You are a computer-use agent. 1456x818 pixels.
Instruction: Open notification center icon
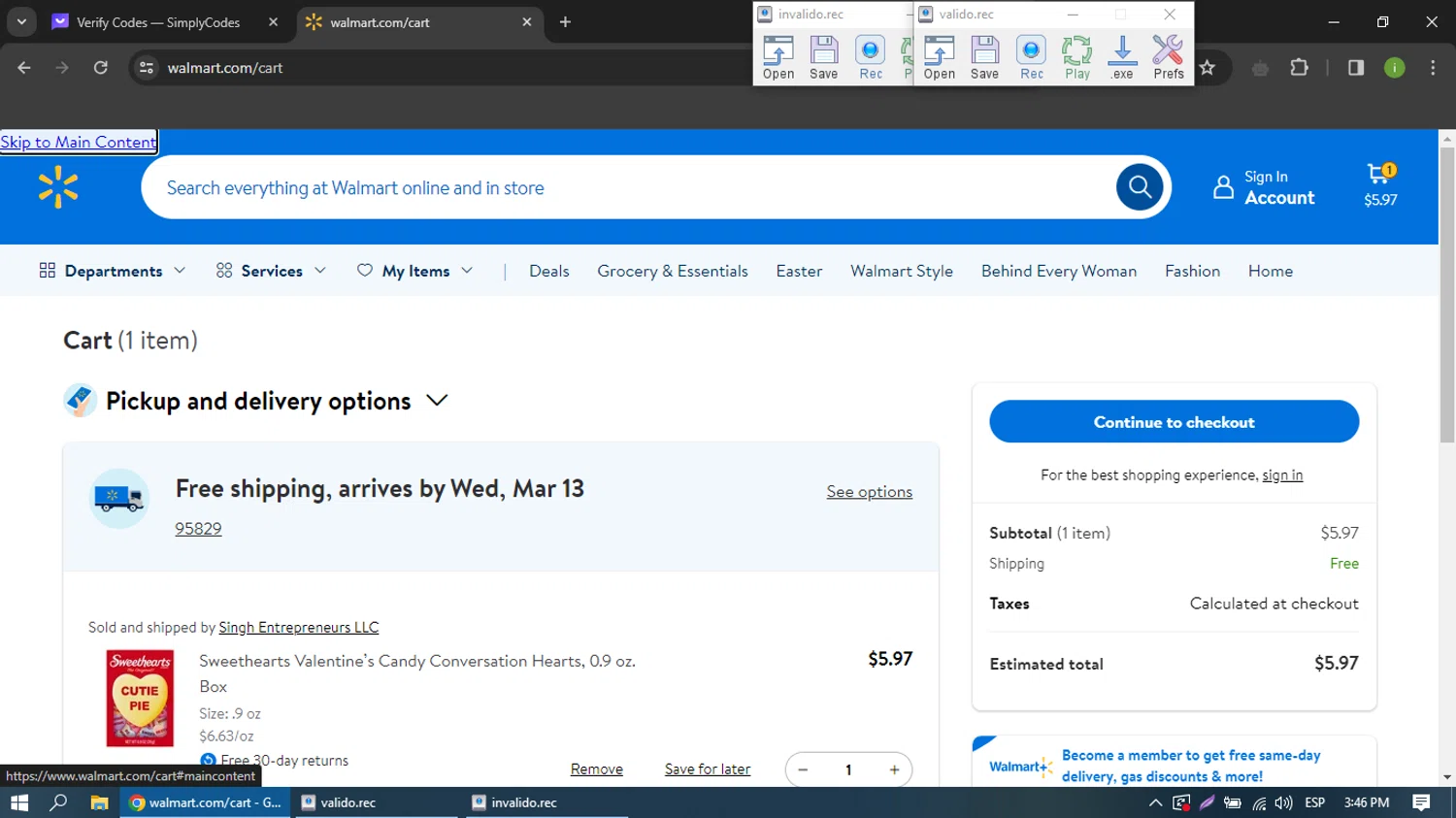tap(1421, 802)
